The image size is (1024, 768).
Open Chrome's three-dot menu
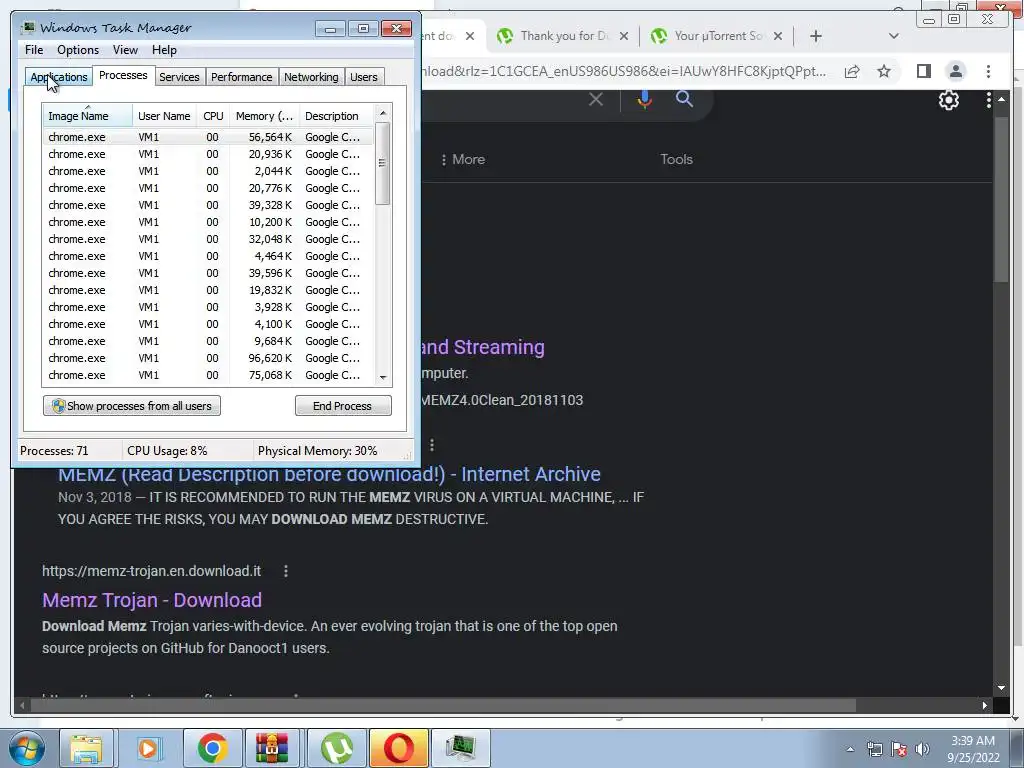pyautogui.click(x=988, y=71)
